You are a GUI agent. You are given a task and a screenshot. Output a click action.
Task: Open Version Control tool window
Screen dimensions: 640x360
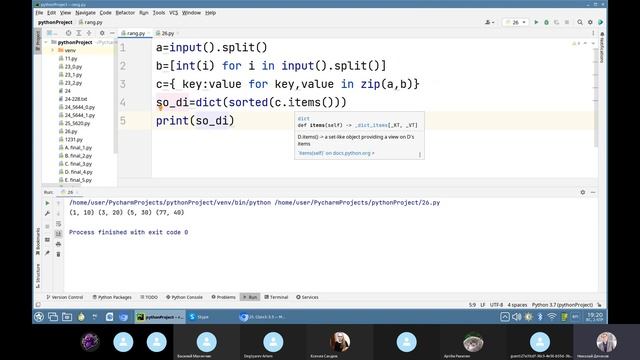[x=64, y=297]
